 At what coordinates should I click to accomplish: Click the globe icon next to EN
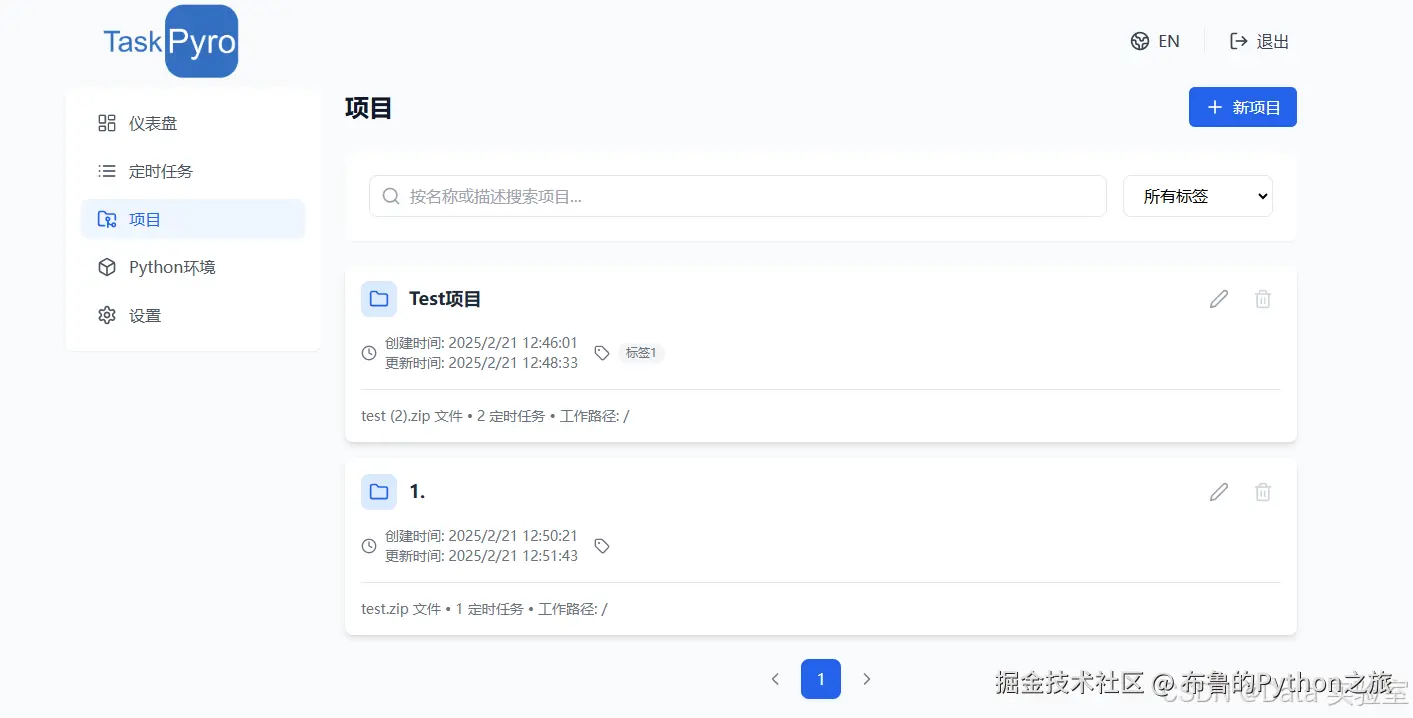(x=1139, y=41)
